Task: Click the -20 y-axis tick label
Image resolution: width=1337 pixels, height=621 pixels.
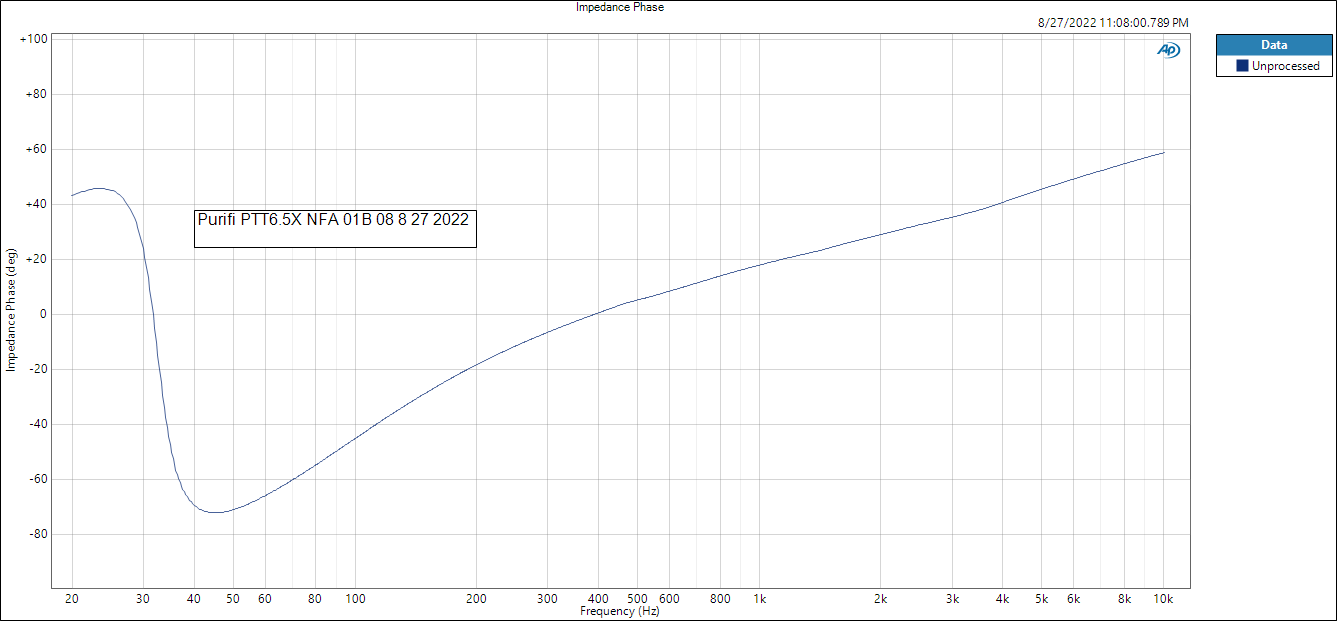Action: pyautogui.click(x=38, y=369)
